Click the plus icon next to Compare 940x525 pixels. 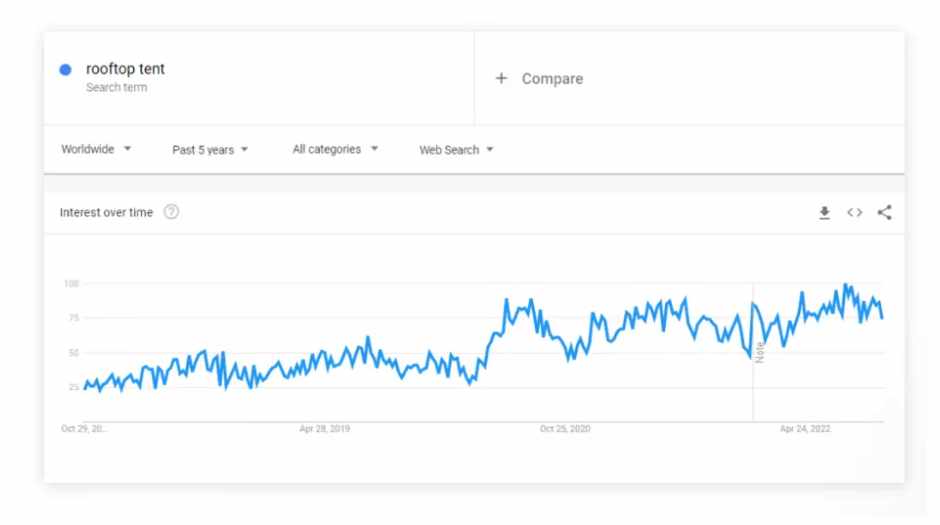pyautogui.click(x=501, y=78)
